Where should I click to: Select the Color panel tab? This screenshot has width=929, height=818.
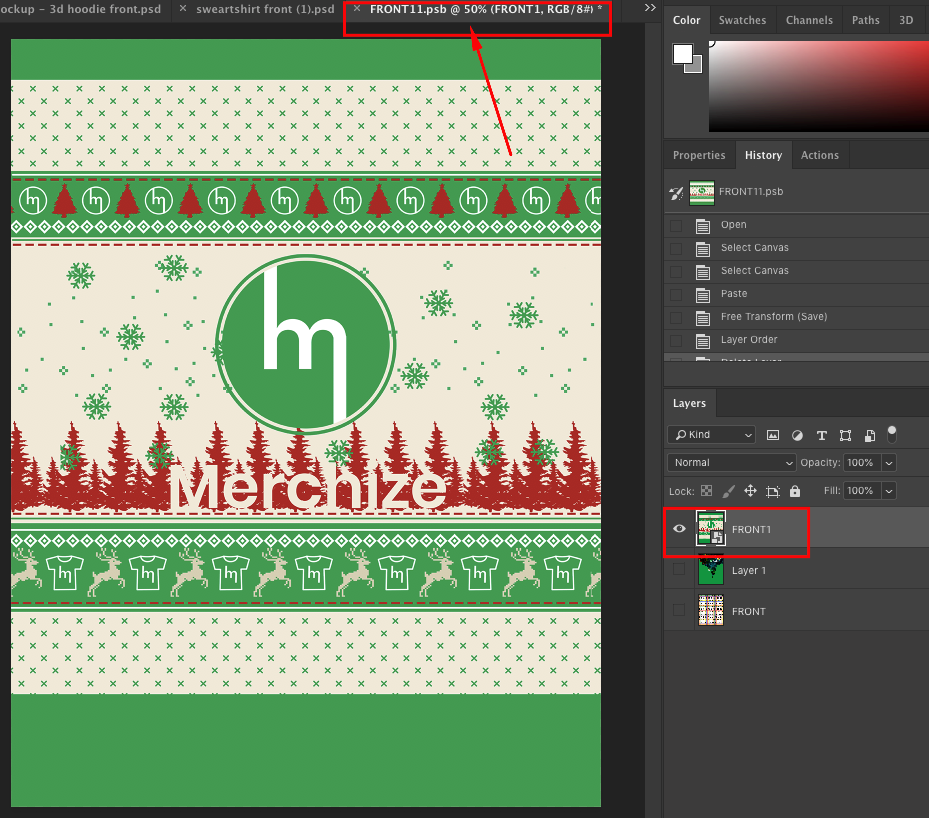687,20
